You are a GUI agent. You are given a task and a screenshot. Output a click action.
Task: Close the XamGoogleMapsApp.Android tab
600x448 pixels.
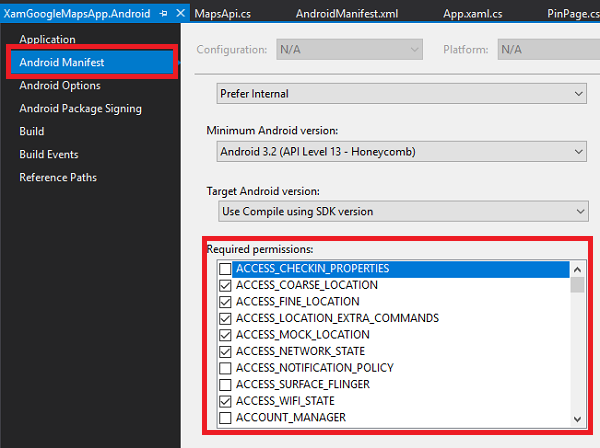pyautogui.click(x=180, y=14)
